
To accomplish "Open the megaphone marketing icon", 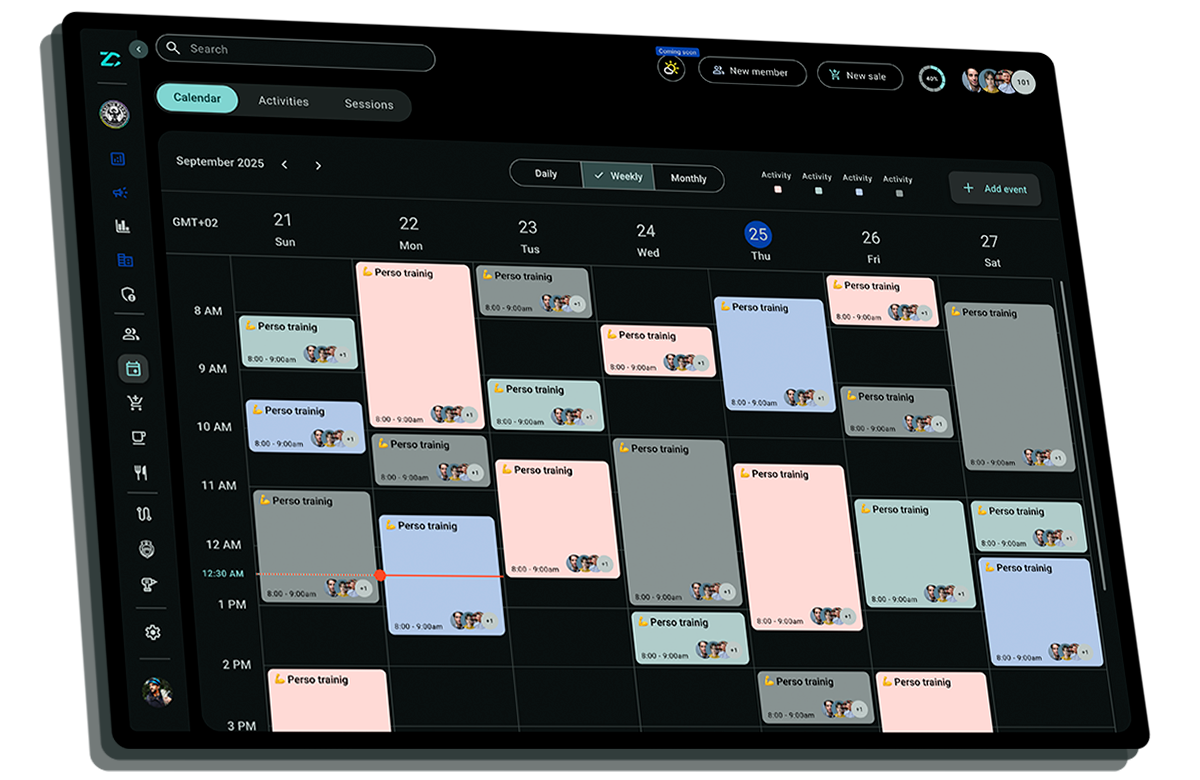I will tap(121, 192).
